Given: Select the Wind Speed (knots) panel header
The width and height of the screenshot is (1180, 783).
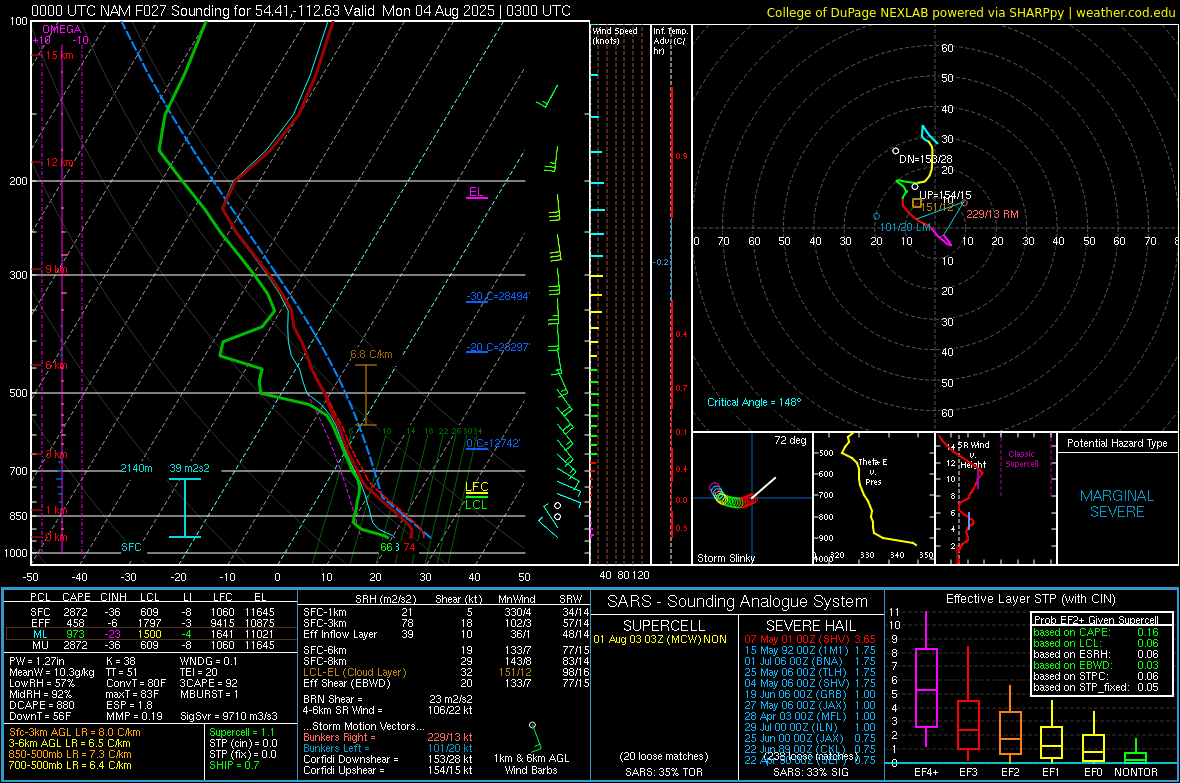Looking at the screenshot, I should click(x=615, y=35).
